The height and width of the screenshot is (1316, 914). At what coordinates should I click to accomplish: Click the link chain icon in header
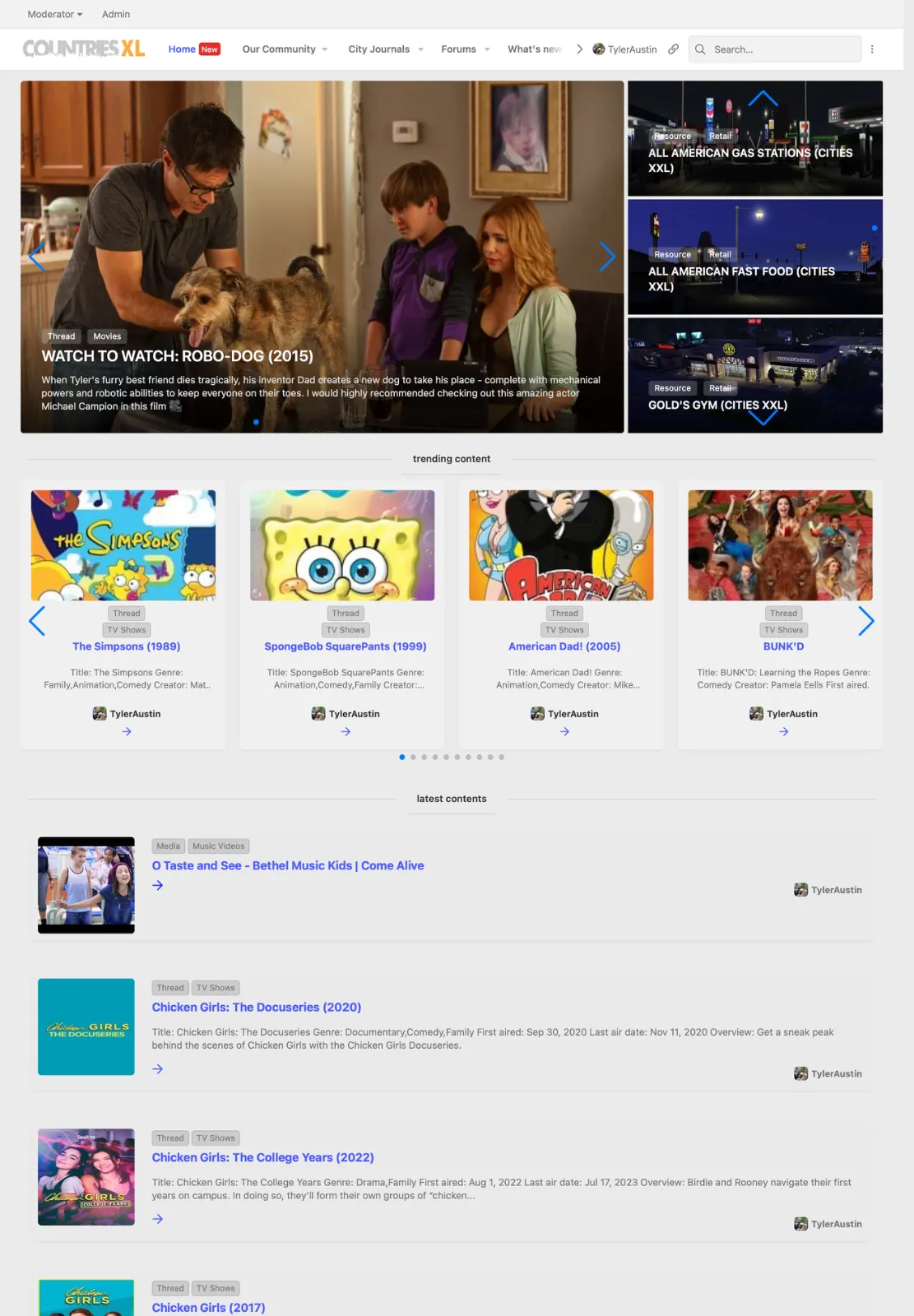point(673,49)
